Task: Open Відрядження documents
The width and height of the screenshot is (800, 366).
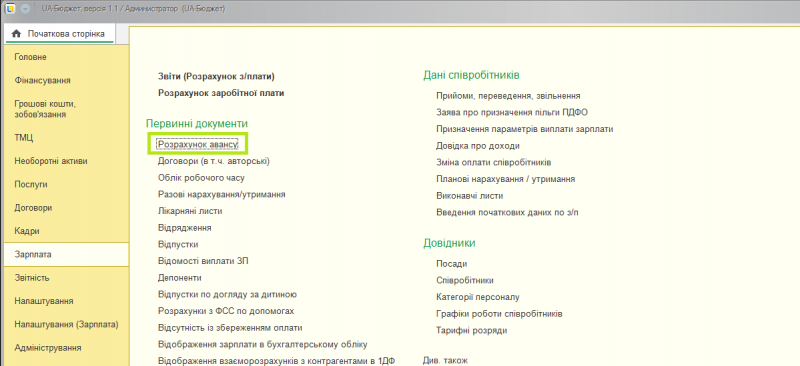Action: pos(185,228)
